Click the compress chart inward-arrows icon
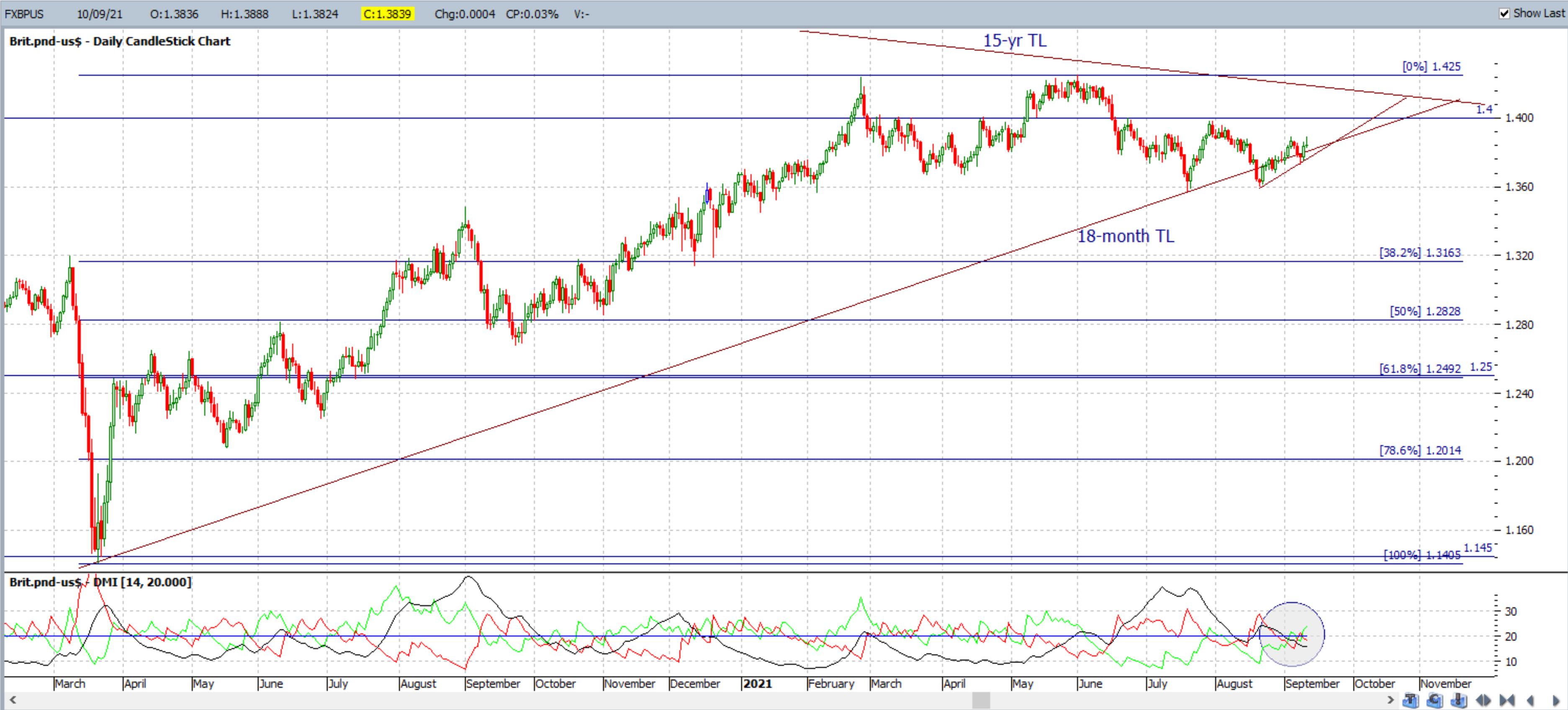Viewport: 1568px width, 710px height. (1506, 701)
